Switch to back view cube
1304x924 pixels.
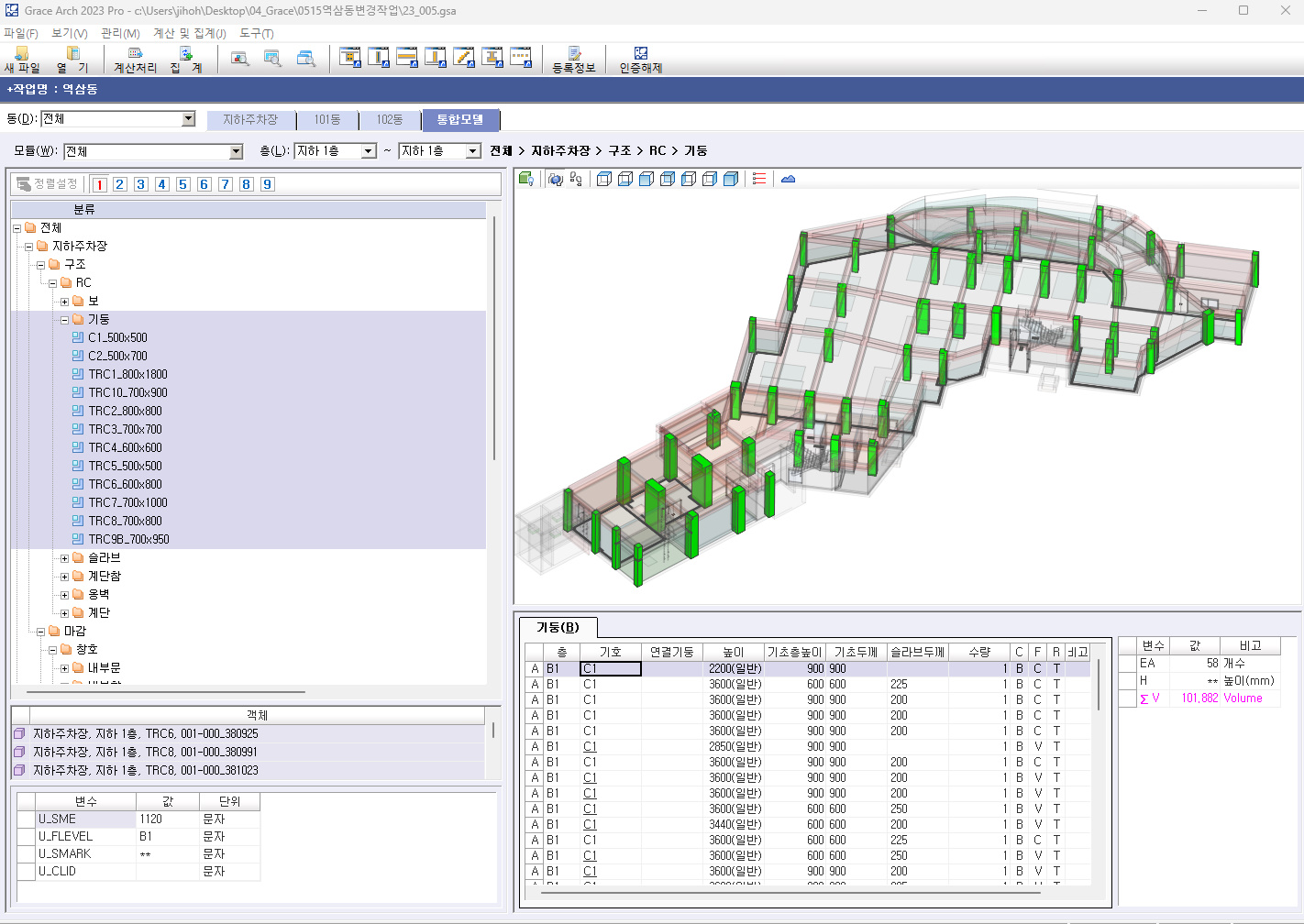pyautogui.click(x=668, y=179)
